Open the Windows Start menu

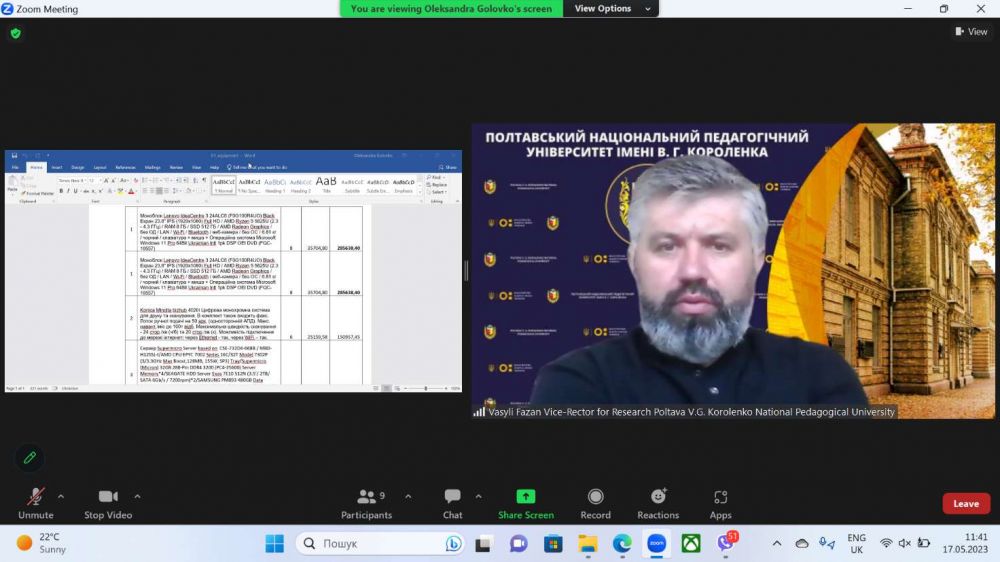click(x=274, y=543)
